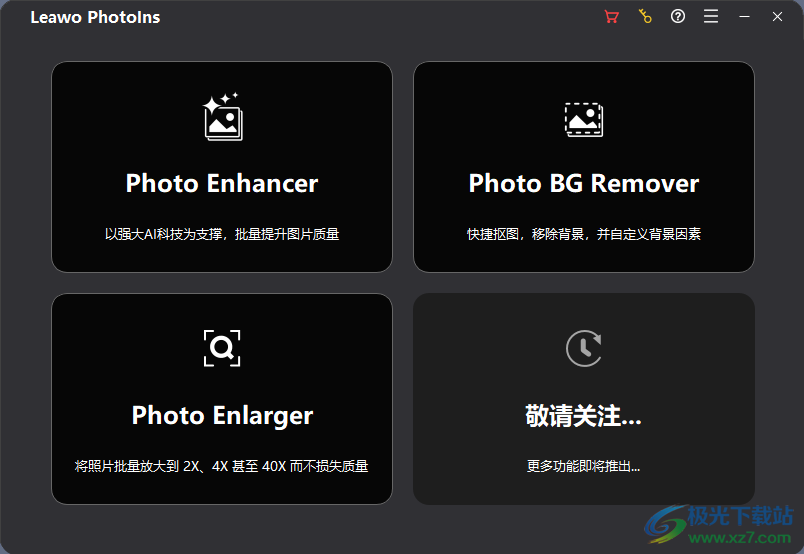The width and height of the screenshot is (804, 554).
Task: Click text "更多功能即将推出..."
Action: pos(584,466)
